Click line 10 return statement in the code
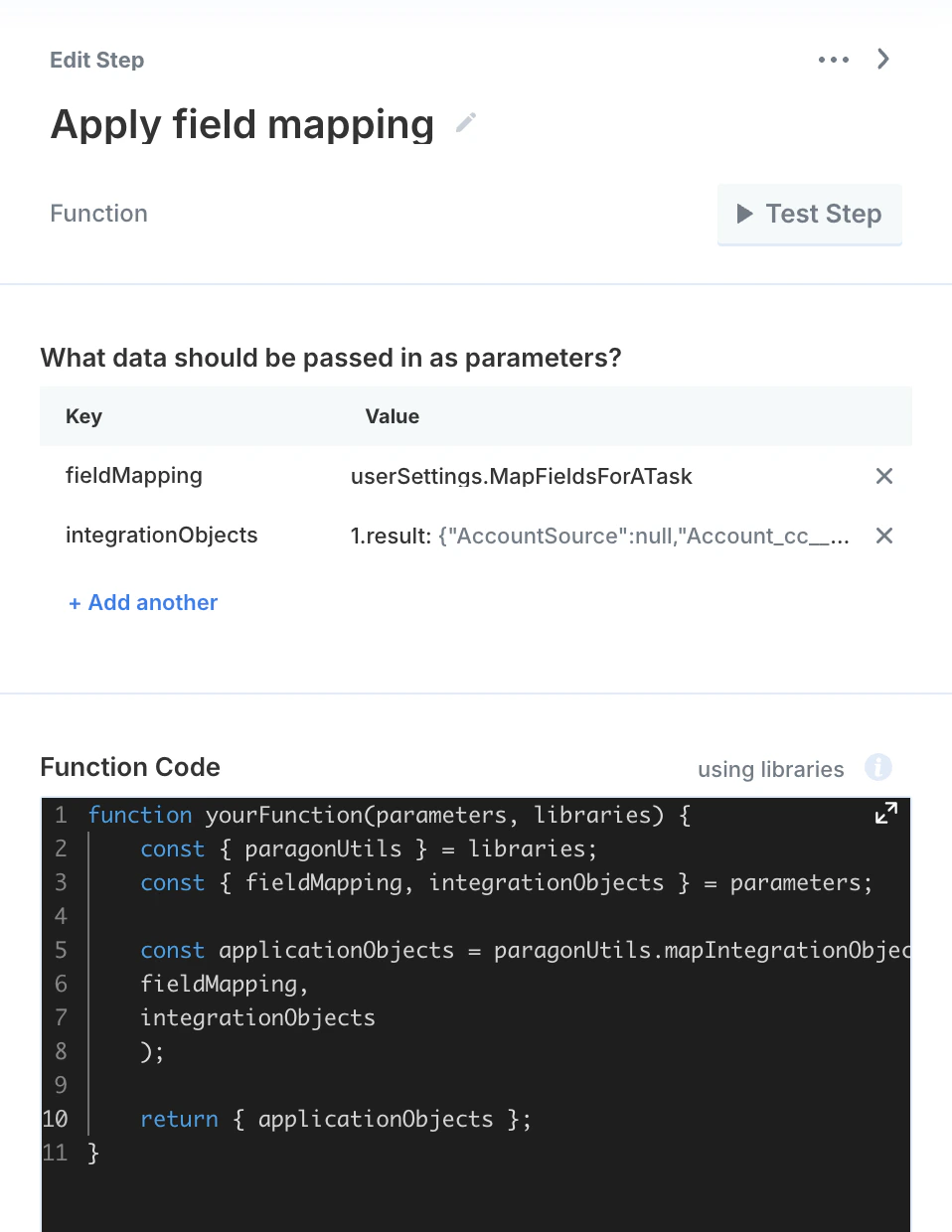The width and height of the screenshot is (952, 1232). tap(335, 1119)
